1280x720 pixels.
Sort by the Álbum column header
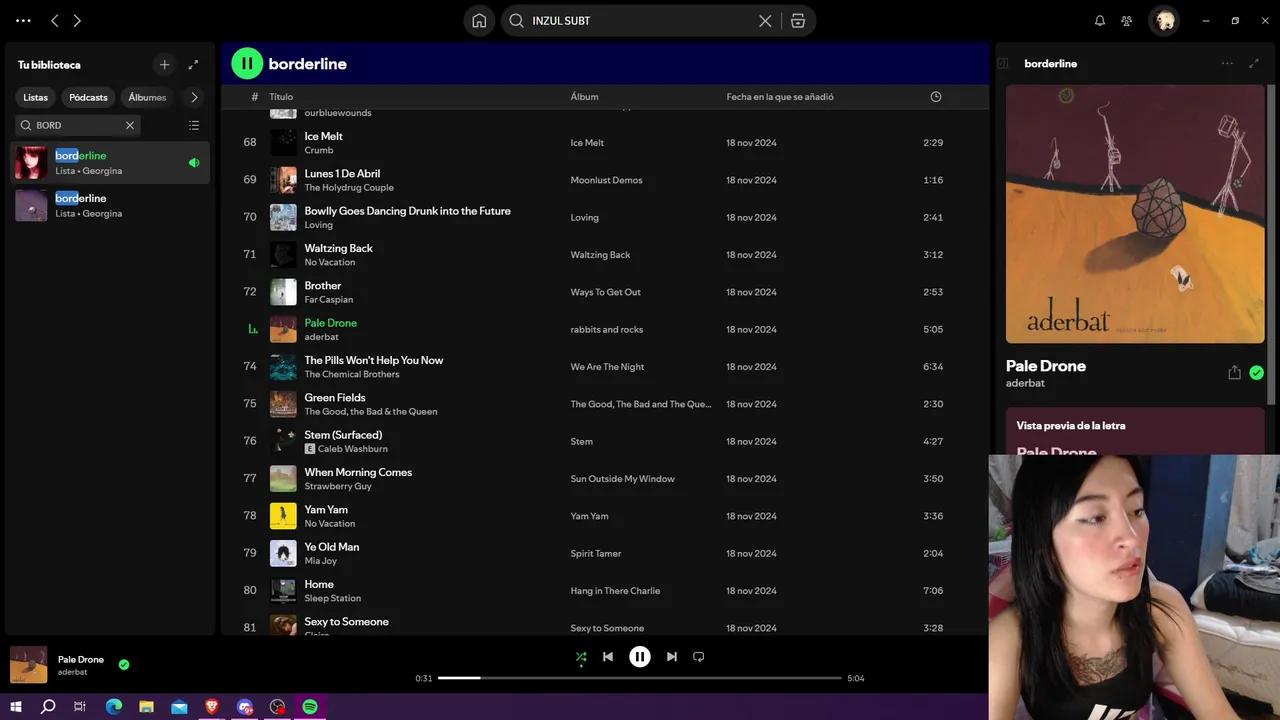click(x=584, y=97)
